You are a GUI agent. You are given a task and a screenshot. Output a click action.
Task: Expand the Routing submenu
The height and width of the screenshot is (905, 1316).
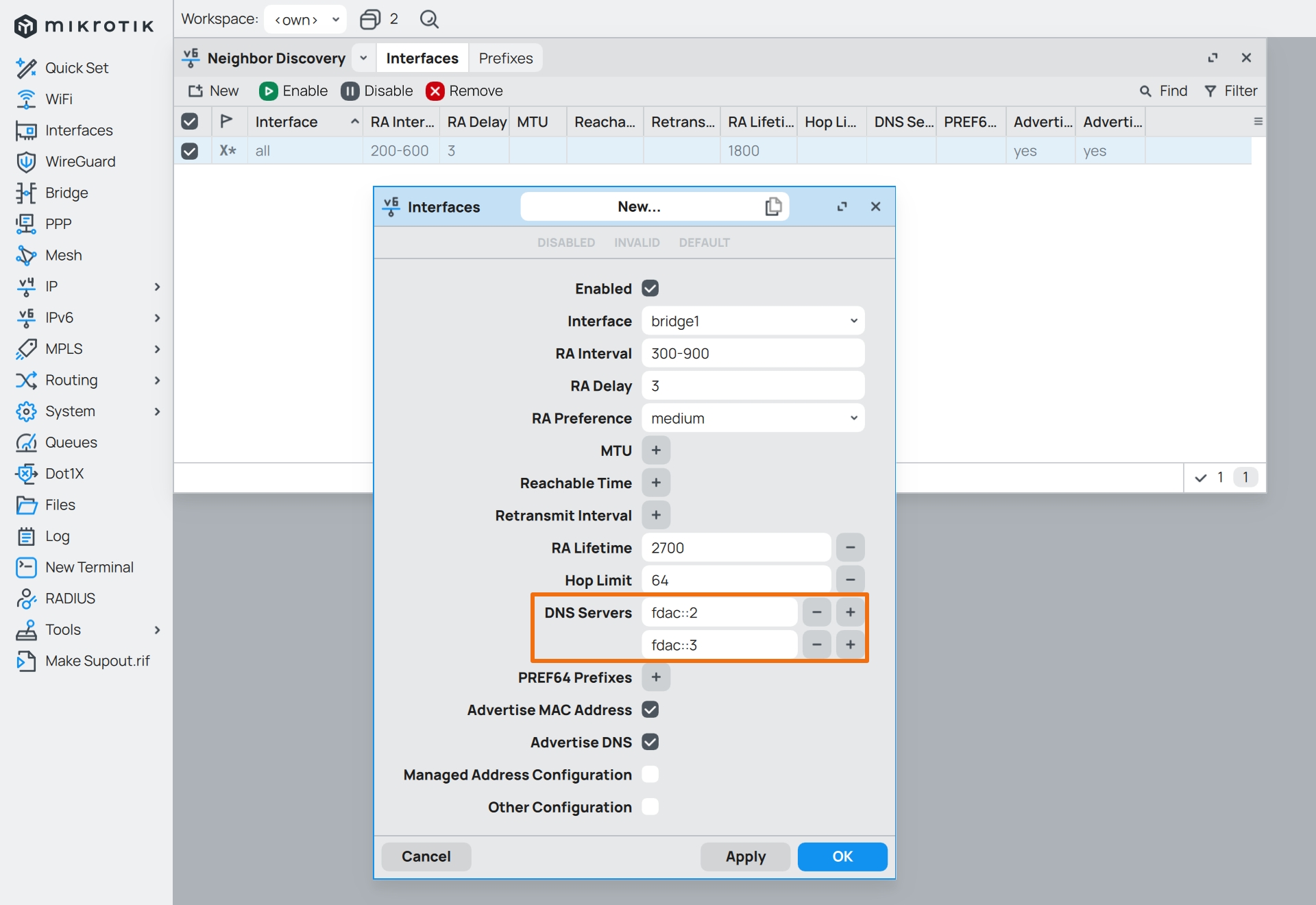(x=157, y=380)
